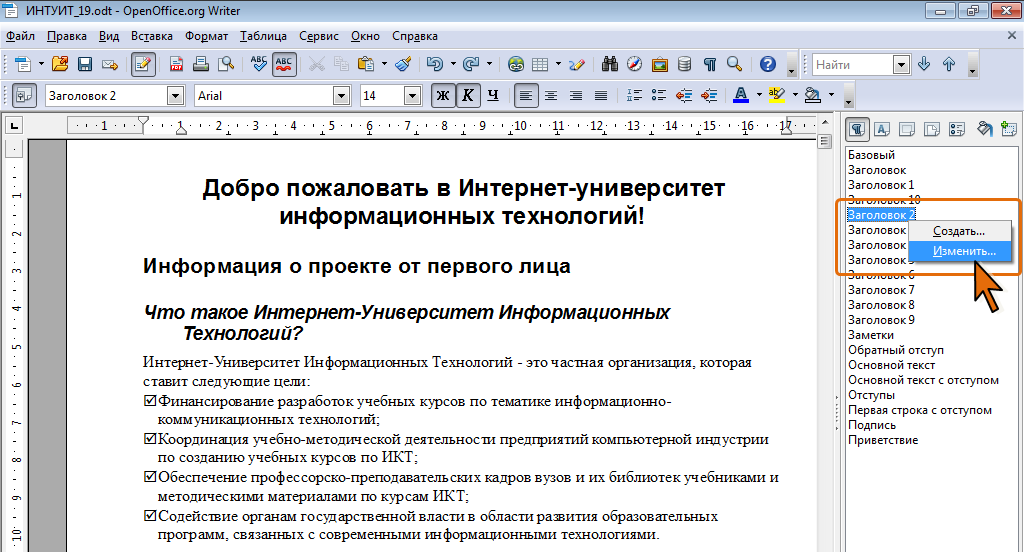1024x552 pixels.
Task: Show Frame Styles in Styles panel
Action: click(907, 129)
